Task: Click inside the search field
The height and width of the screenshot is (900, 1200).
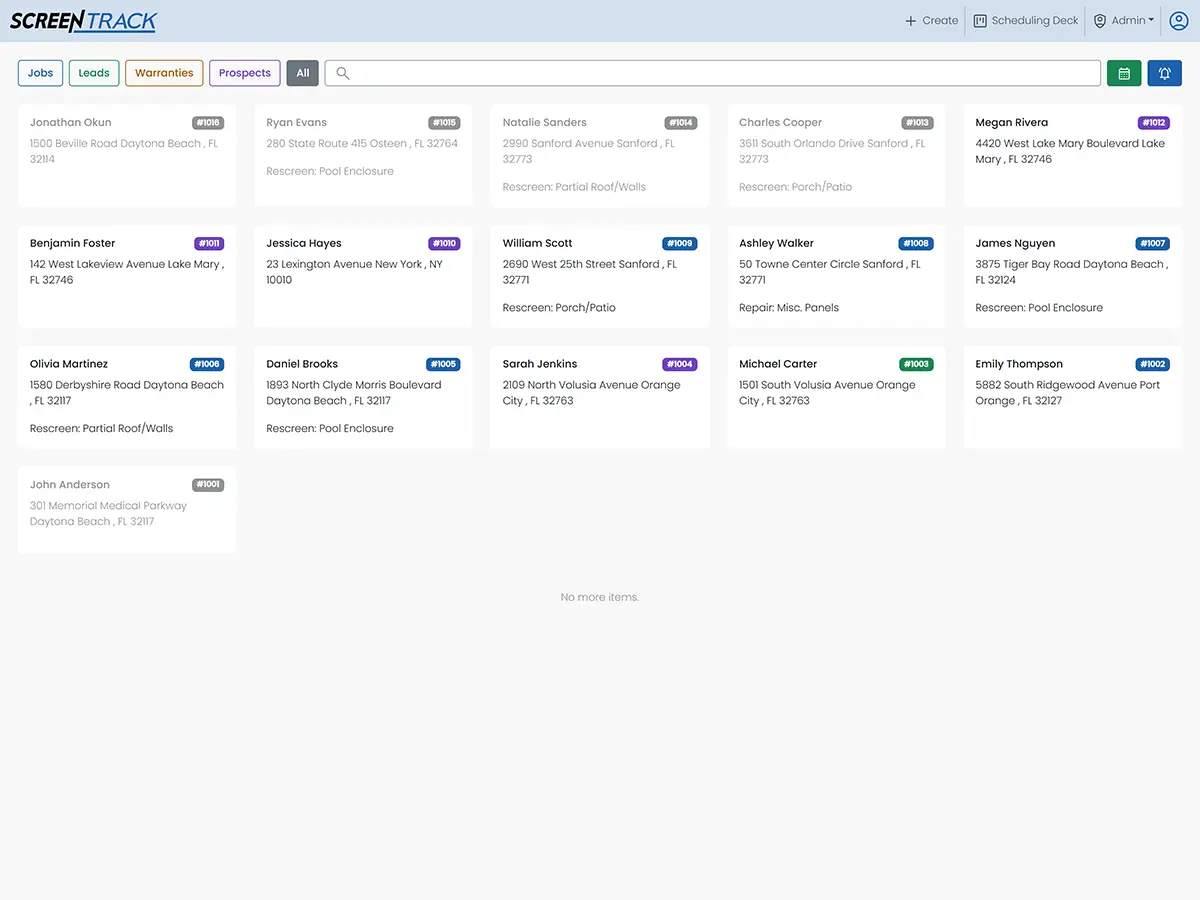Action: click(x=700, y=73)
